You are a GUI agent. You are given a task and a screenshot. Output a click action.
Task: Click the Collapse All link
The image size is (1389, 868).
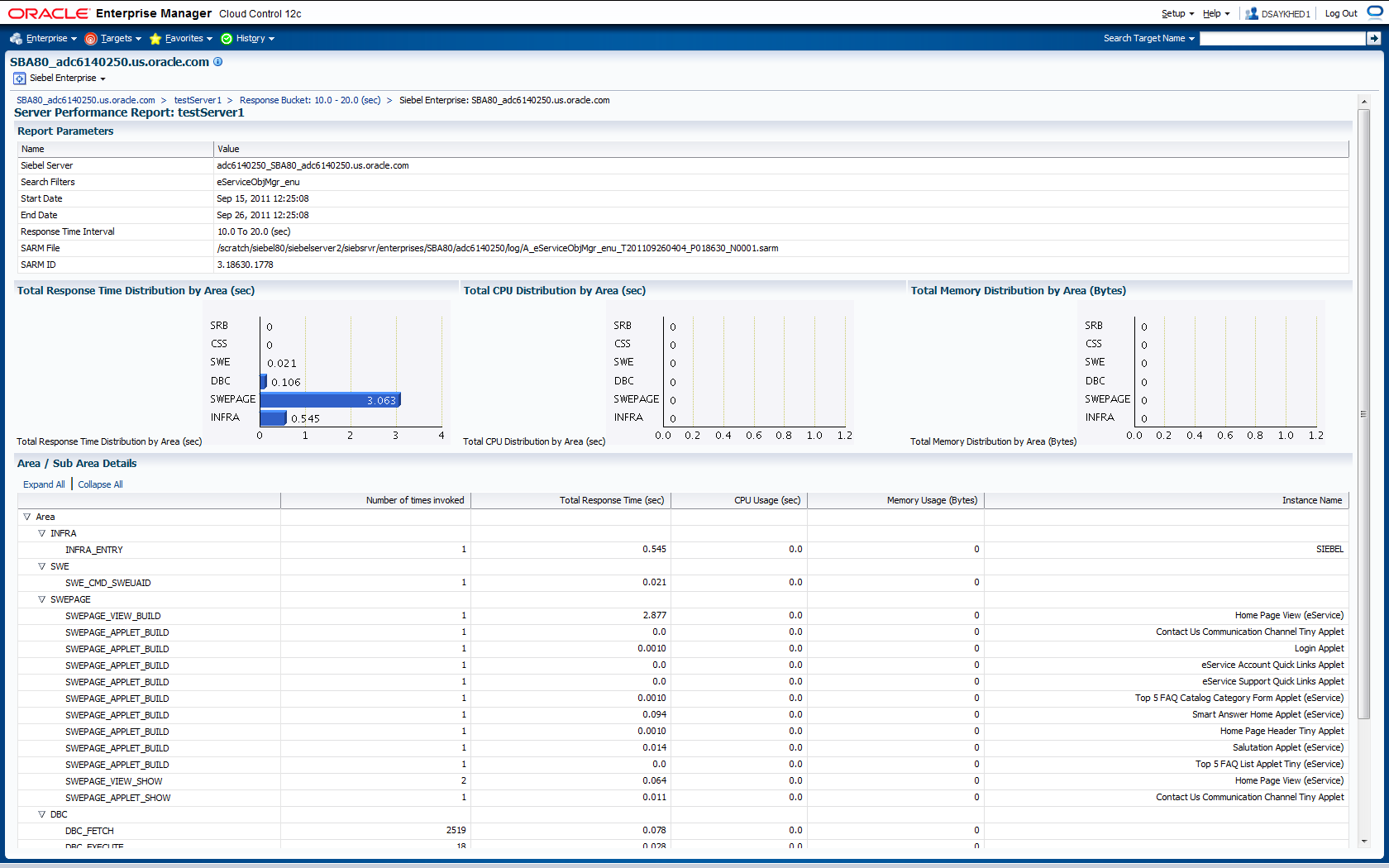click(100, 485)
